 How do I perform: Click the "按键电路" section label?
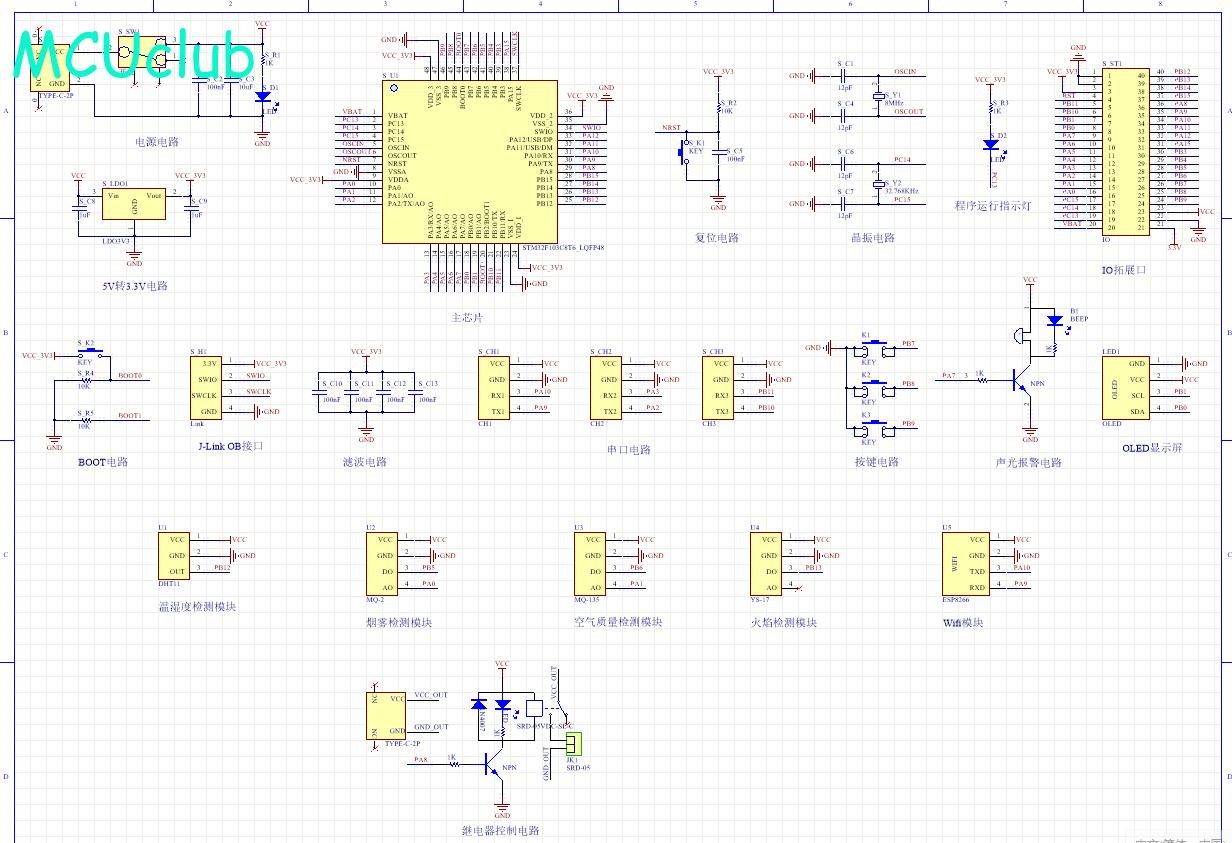(877, 462)
